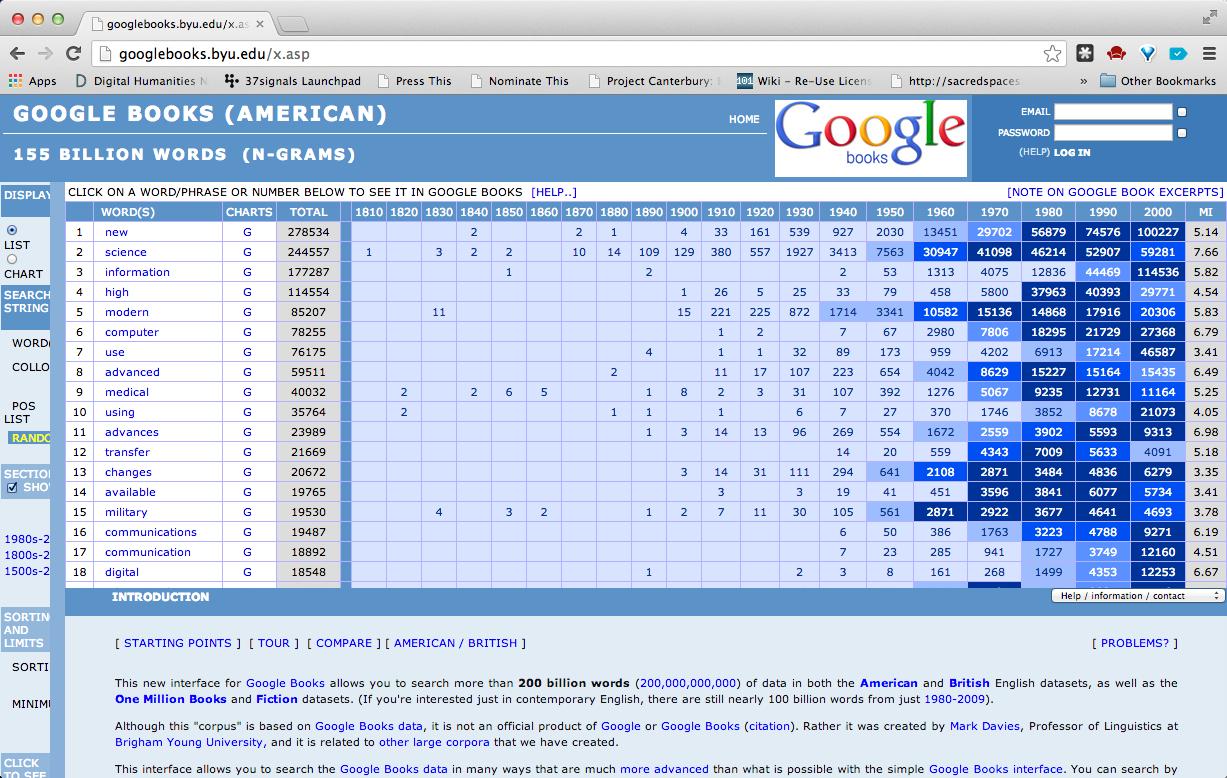The image size is (1227, 778).
Task: Click the LOG IN button
Action: click(1072, 152)
